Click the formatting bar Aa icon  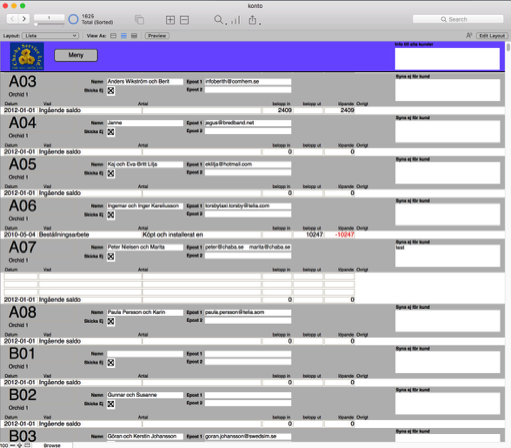click(469, 36)
